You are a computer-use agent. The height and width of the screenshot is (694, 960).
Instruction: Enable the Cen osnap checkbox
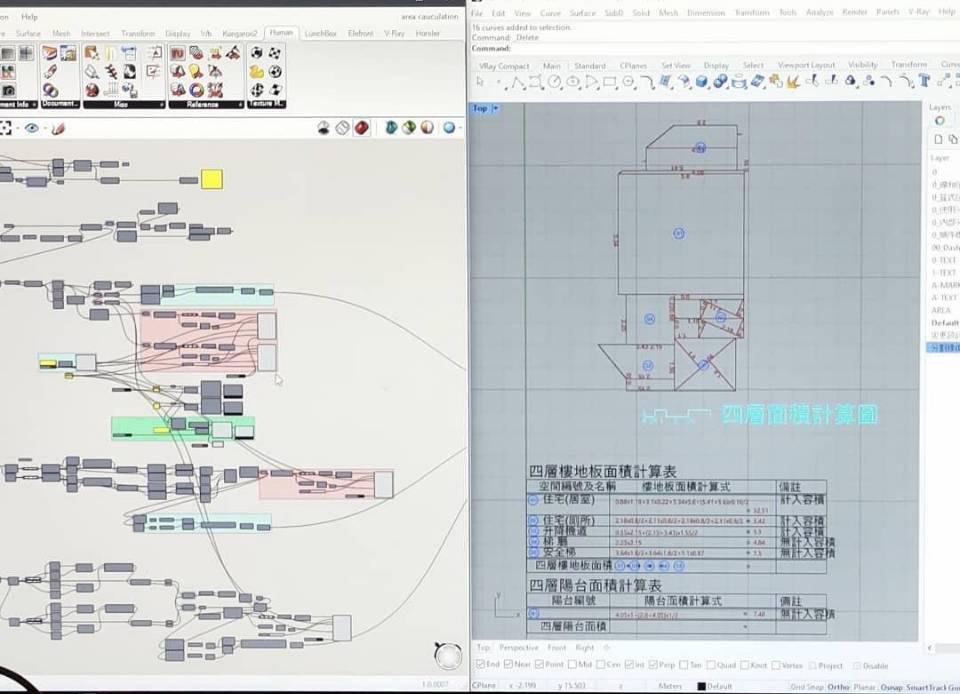point(601,665)
